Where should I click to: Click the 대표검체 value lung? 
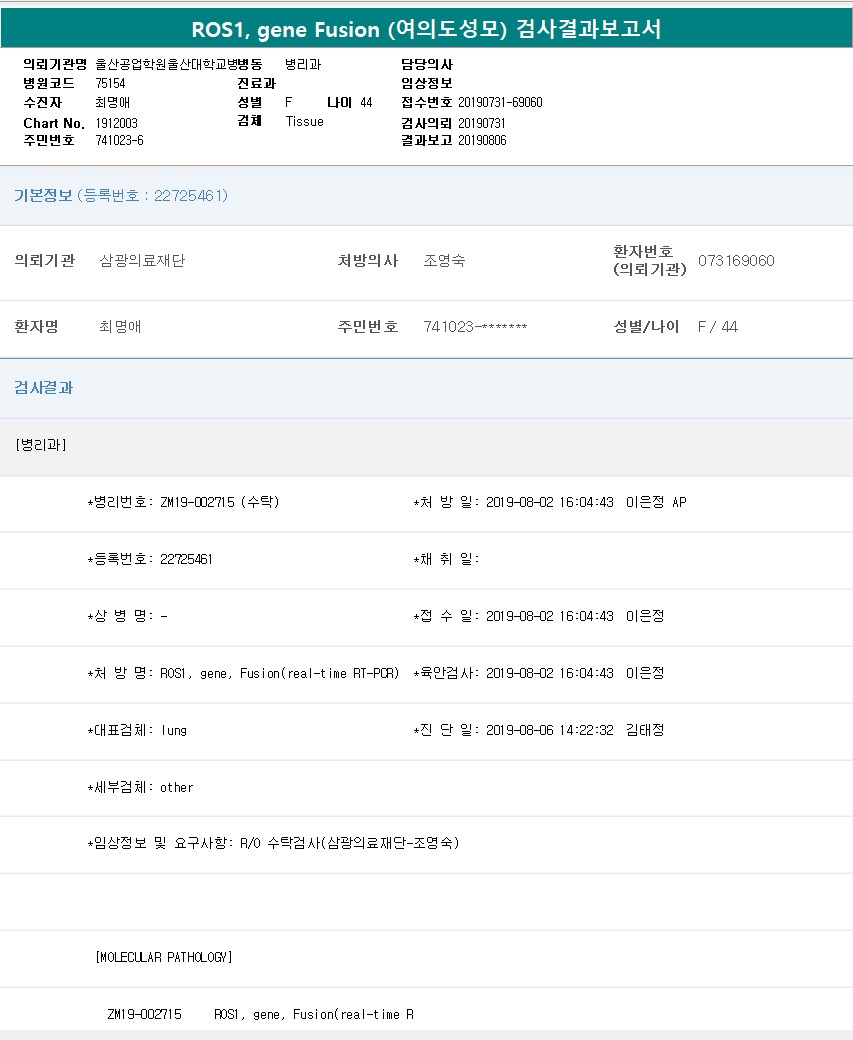[x=174, y=730]
